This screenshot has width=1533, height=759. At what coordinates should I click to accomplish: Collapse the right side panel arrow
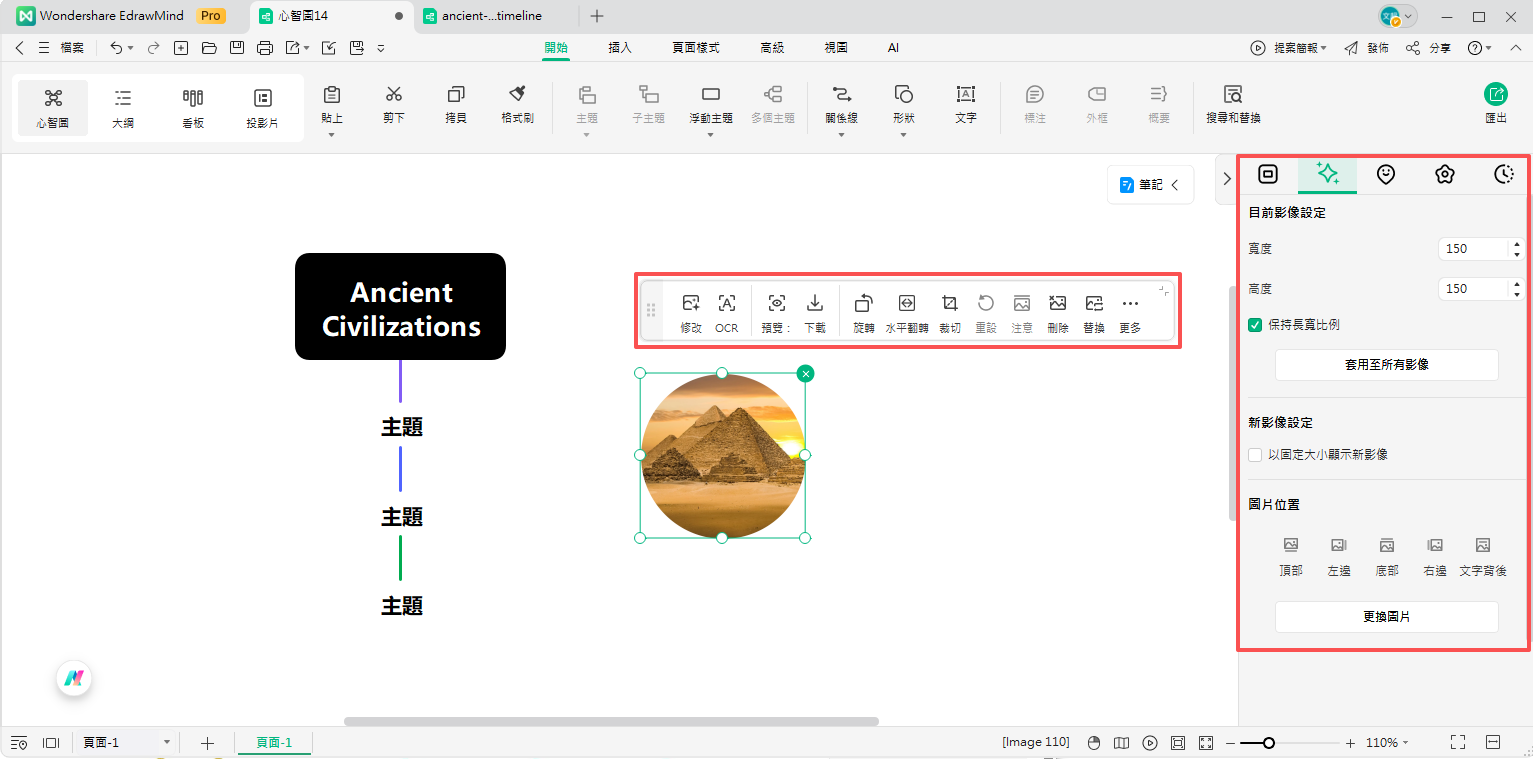1227,179
